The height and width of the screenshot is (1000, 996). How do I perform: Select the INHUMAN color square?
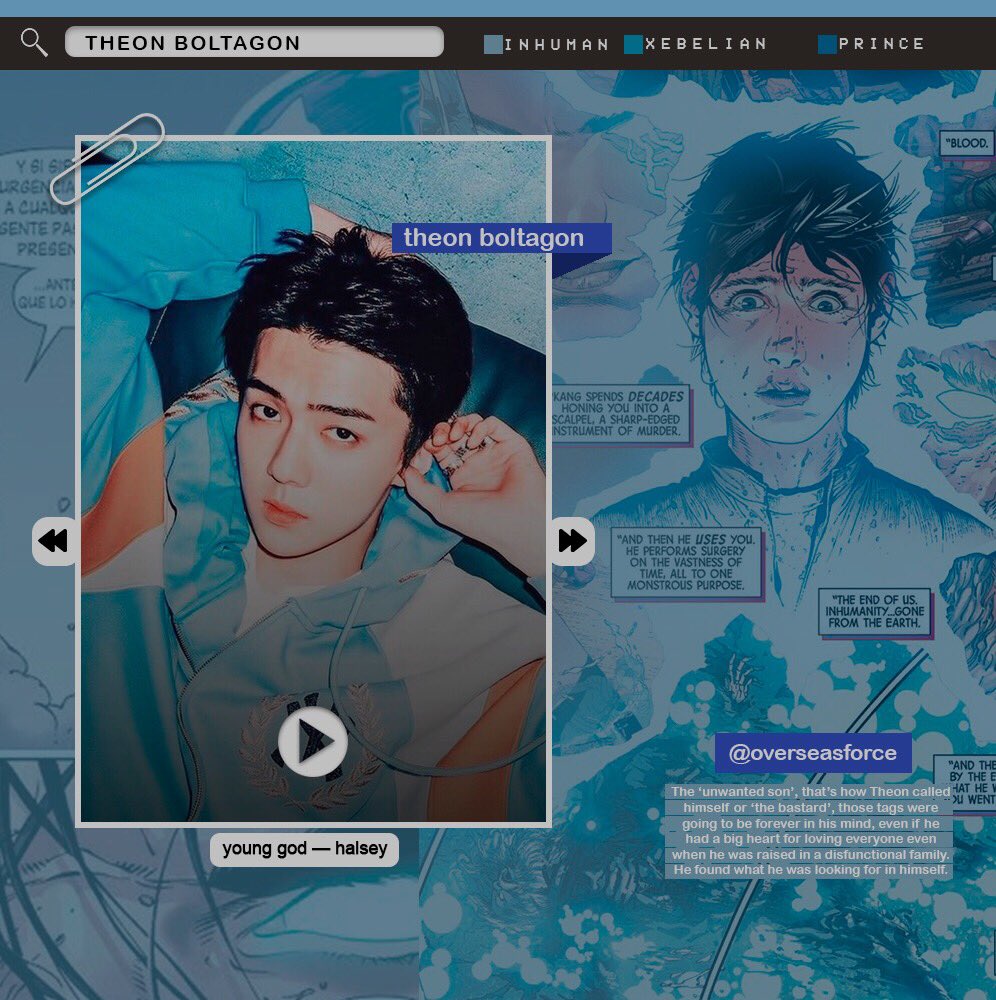tap(493, 45)
